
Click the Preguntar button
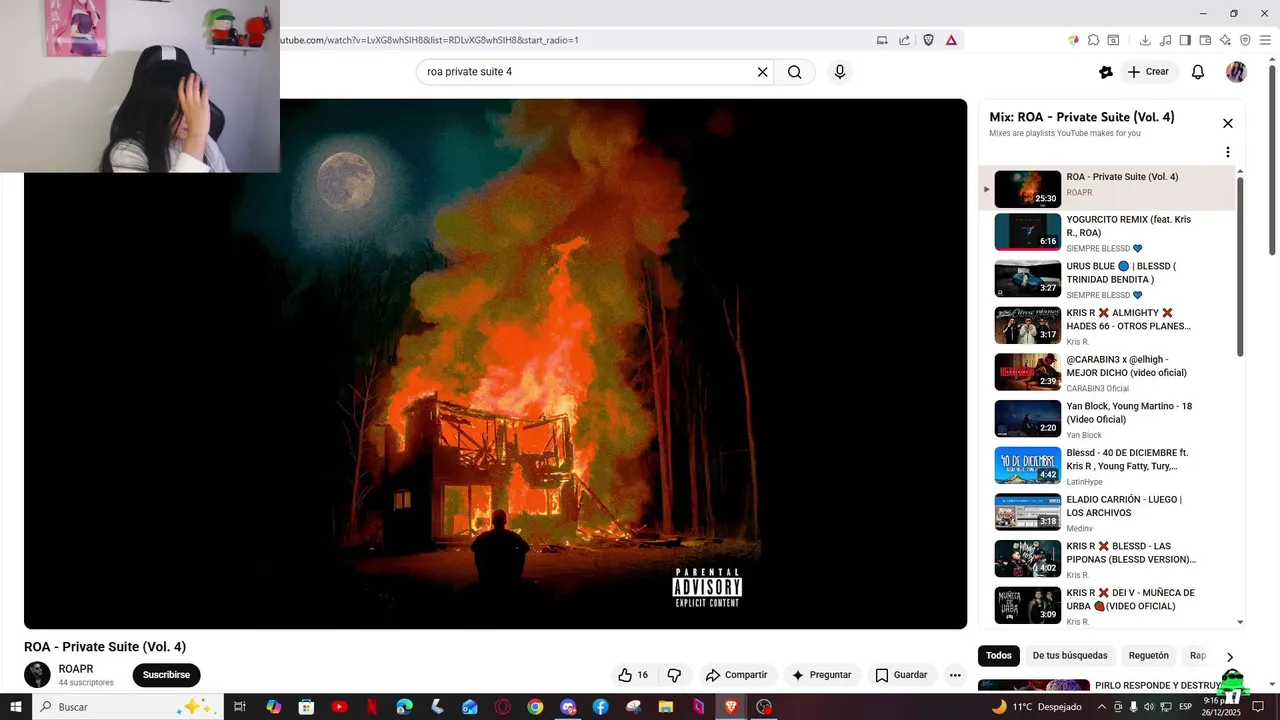coord(822,675)
